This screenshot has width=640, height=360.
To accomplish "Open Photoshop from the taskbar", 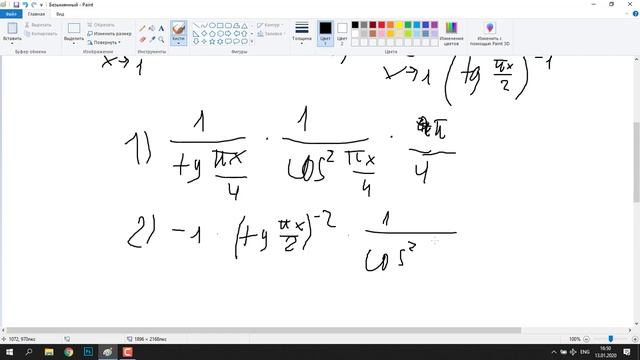I will 88,352.
